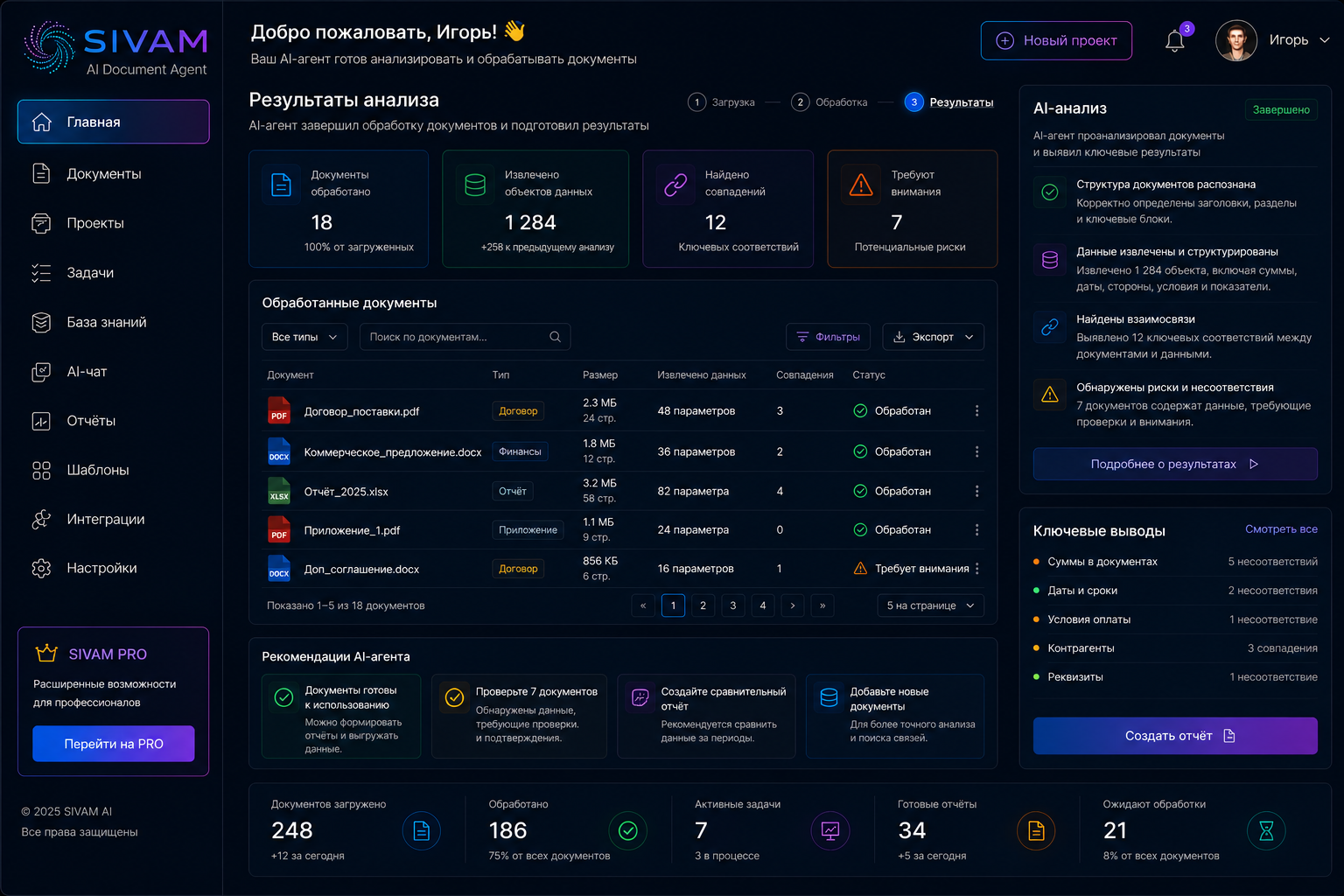This screenshot has height=896, width=1344.
Task: Click Игорь's profile avatar
Action: pyautogui.click(x=1236, y=40)
